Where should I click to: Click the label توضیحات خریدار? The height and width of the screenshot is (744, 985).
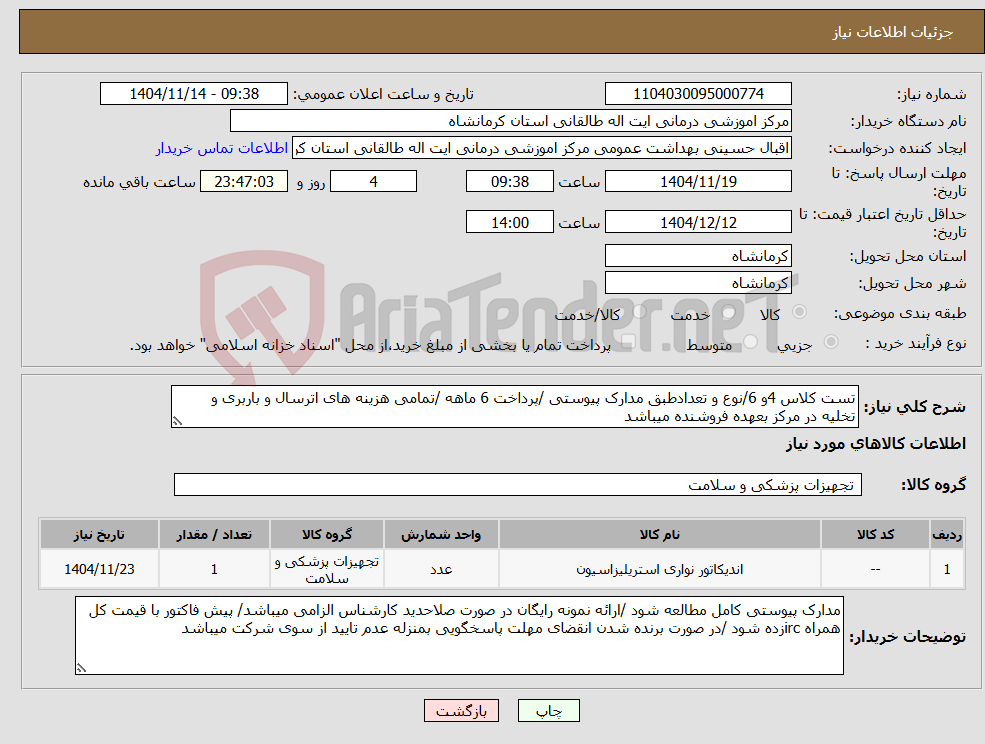pyautogui.click(x=908, y=637)
